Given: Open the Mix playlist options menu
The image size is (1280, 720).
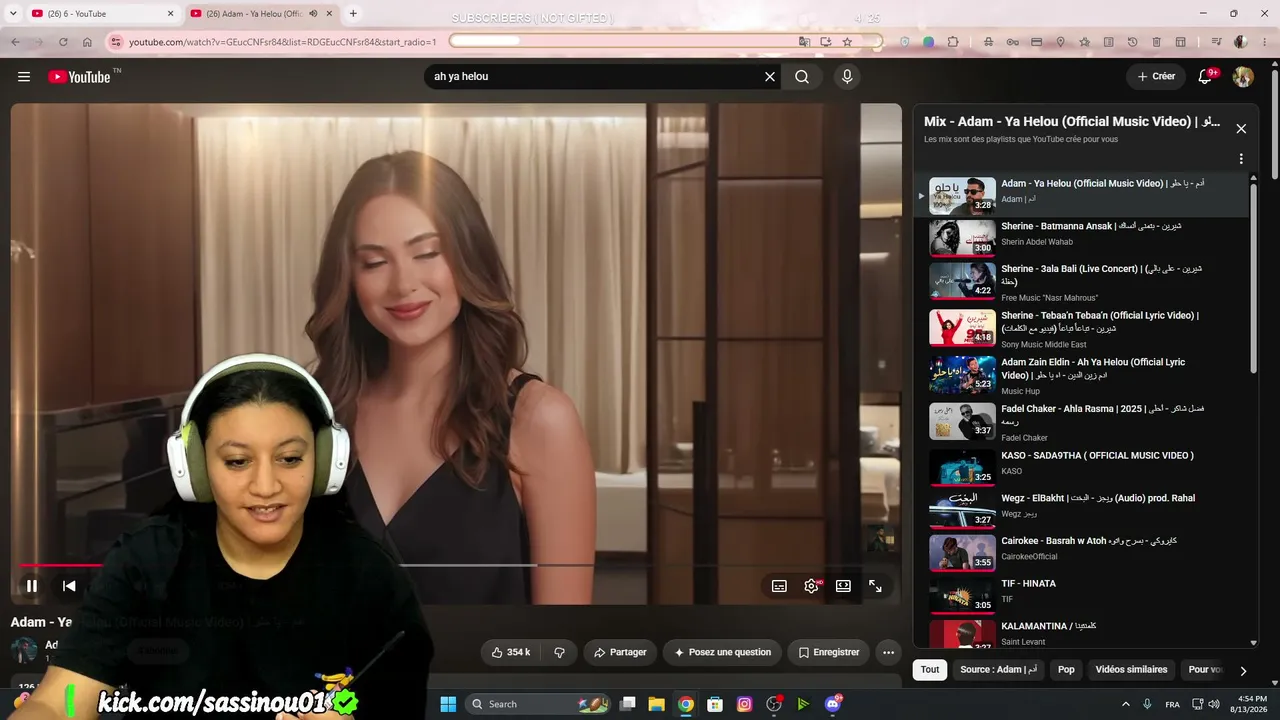Looking at the screenshot, I should click(x=1241, y=159).
